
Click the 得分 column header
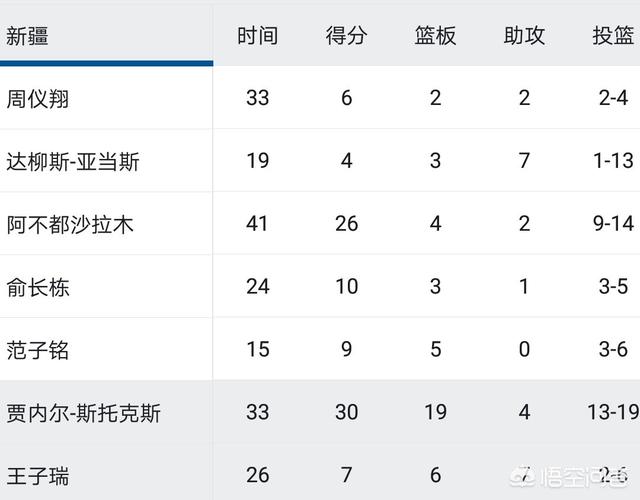point(346,36)
